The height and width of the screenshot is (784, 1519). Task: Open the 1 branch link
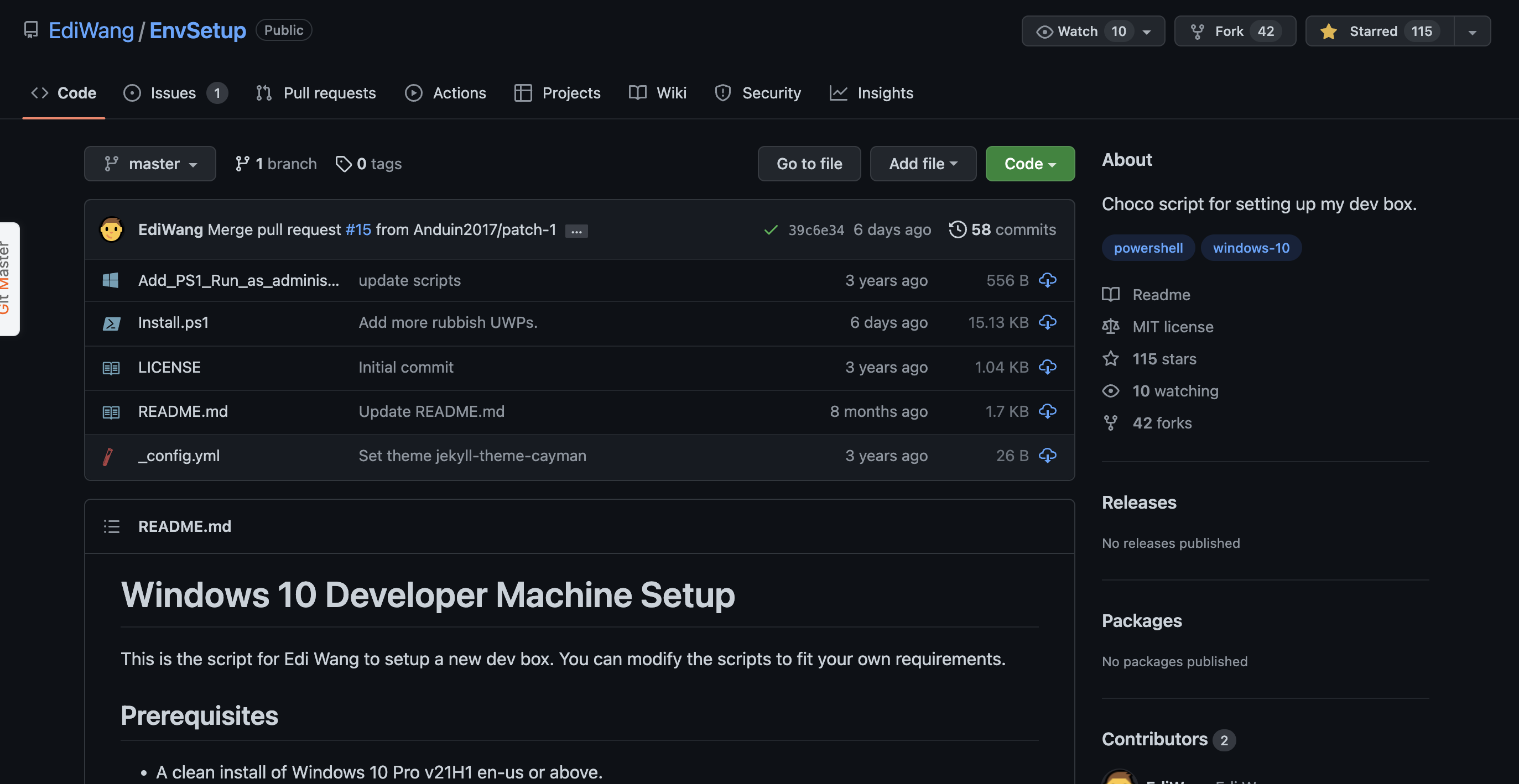point(275,163)
